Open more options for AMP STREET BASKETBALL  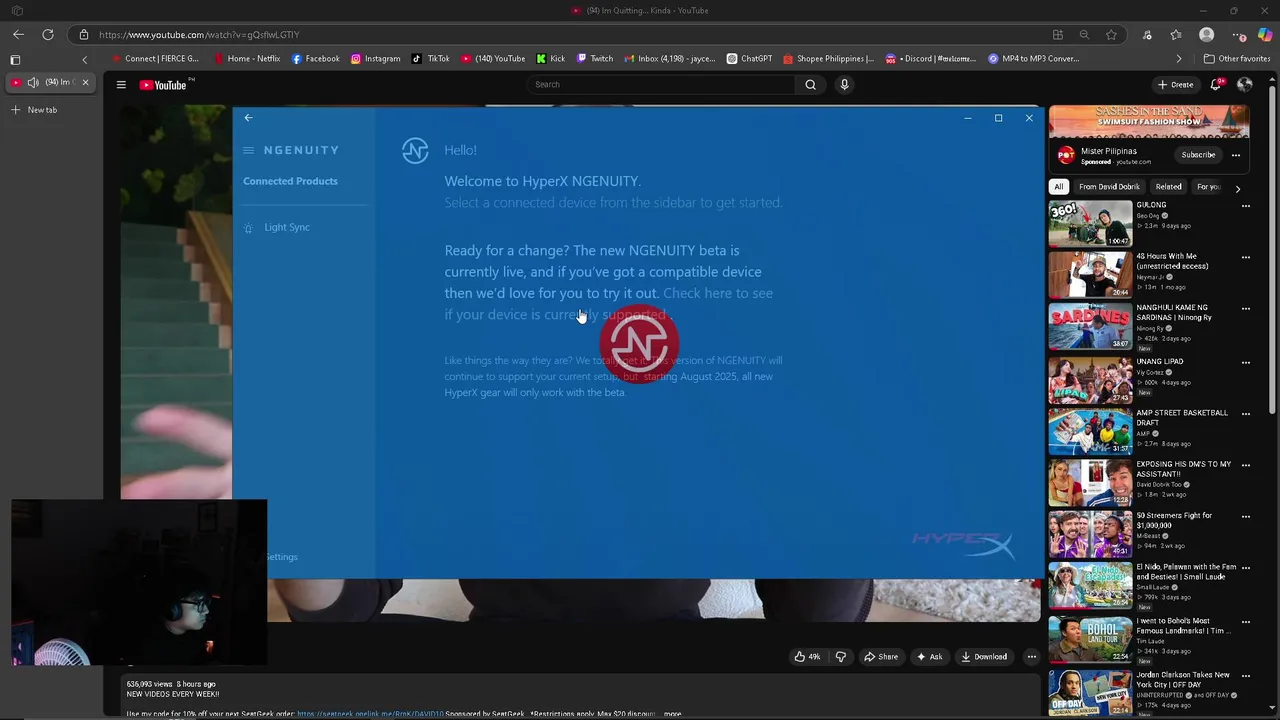pos(1245,414)
